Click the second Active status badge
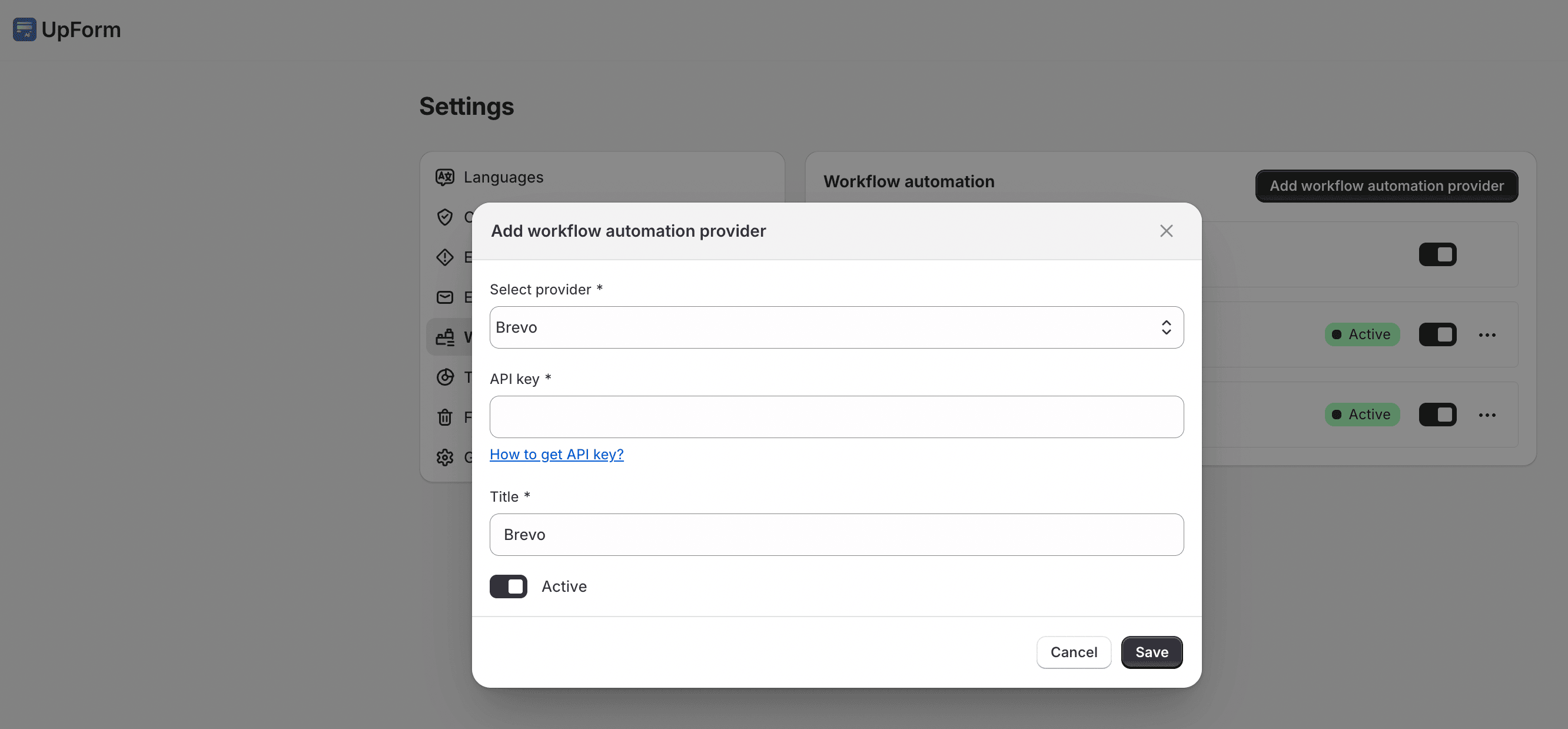Screen dimensions: 1568x729 [x=1361, y=415]
